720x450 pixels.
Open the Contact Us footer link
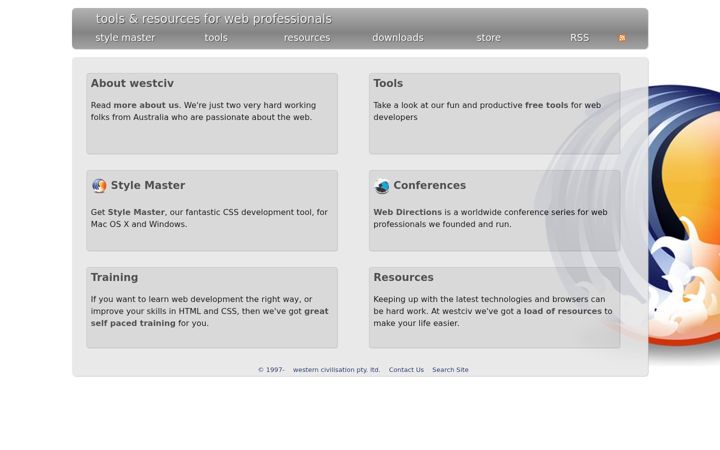click(x=406, y=370)
